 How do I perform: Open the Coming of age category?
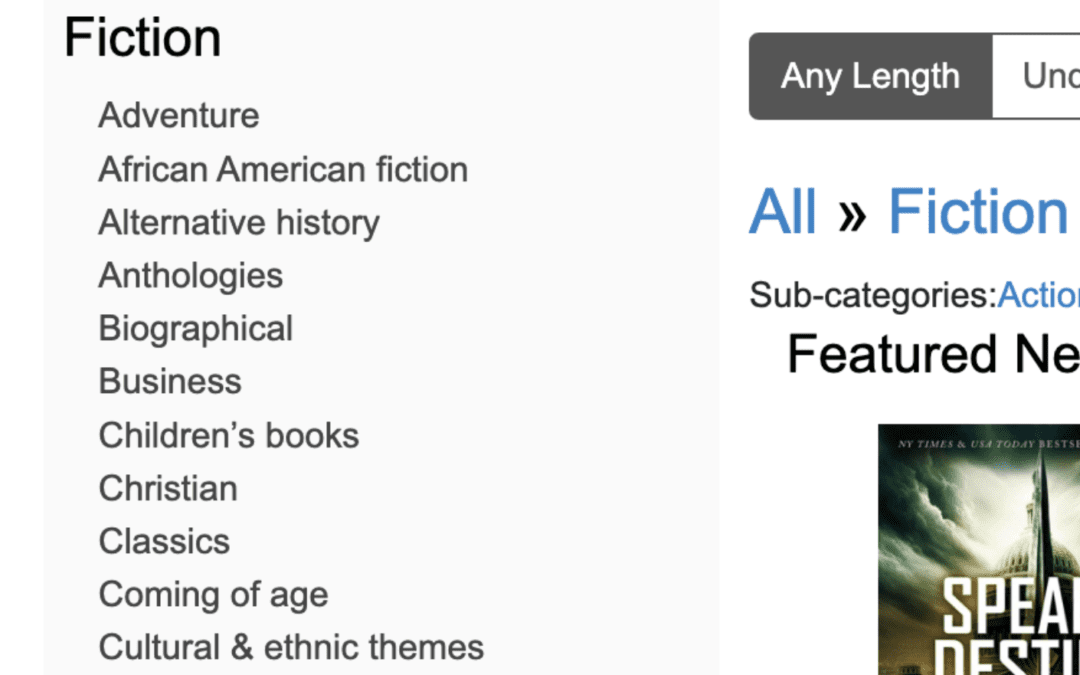212,594
